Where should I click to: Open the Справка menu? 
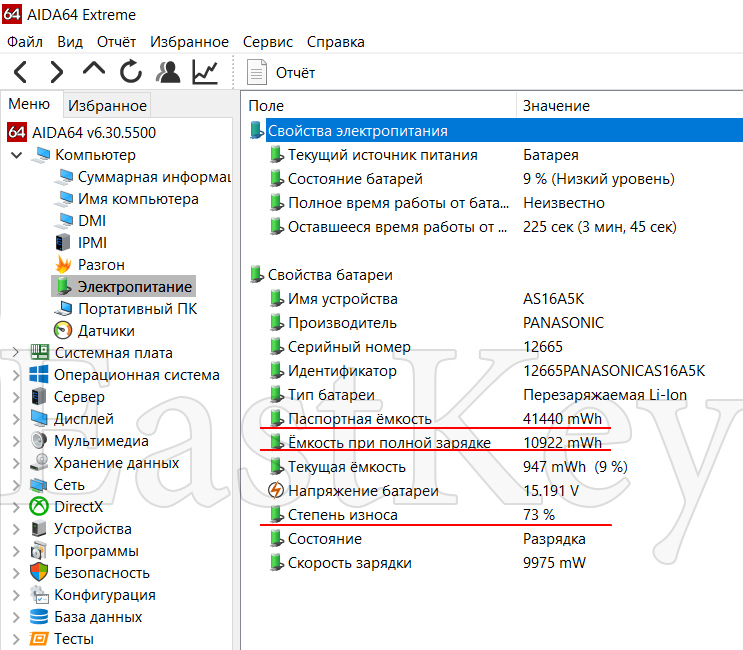click(x=335, y=42)
